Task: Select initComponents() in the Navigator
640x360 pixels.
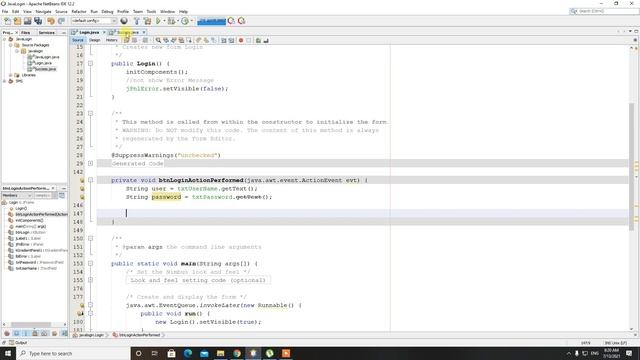Action: point(29,220)
